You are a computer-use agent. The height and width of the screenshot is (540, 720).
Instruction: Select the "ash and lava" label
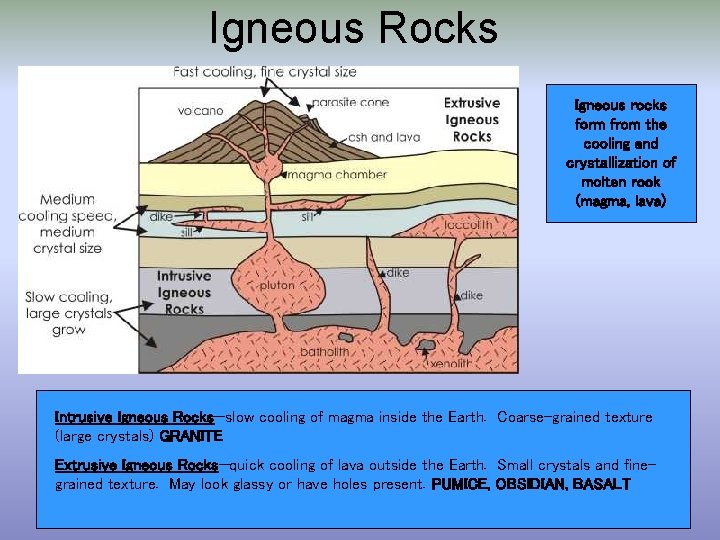coord(384,137)
